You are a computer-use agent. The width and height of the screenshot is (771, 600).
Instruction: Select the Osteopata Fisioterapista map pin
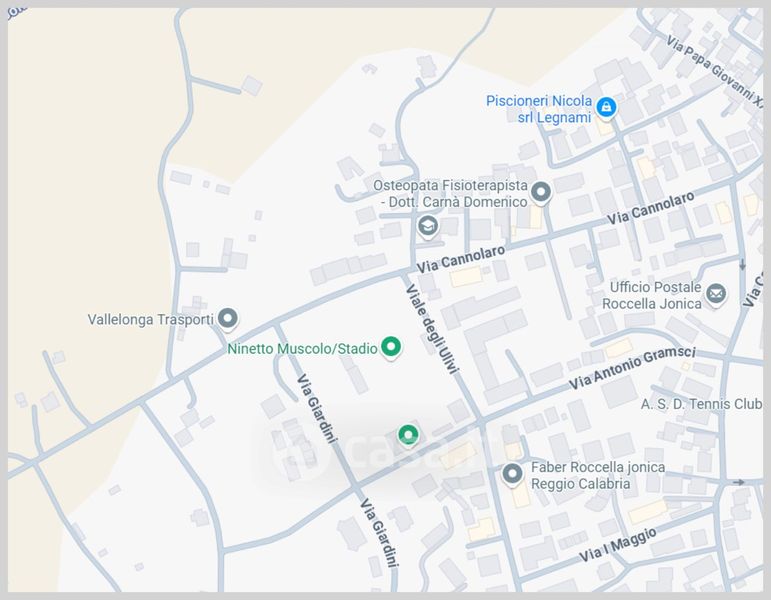click(541, 190)
